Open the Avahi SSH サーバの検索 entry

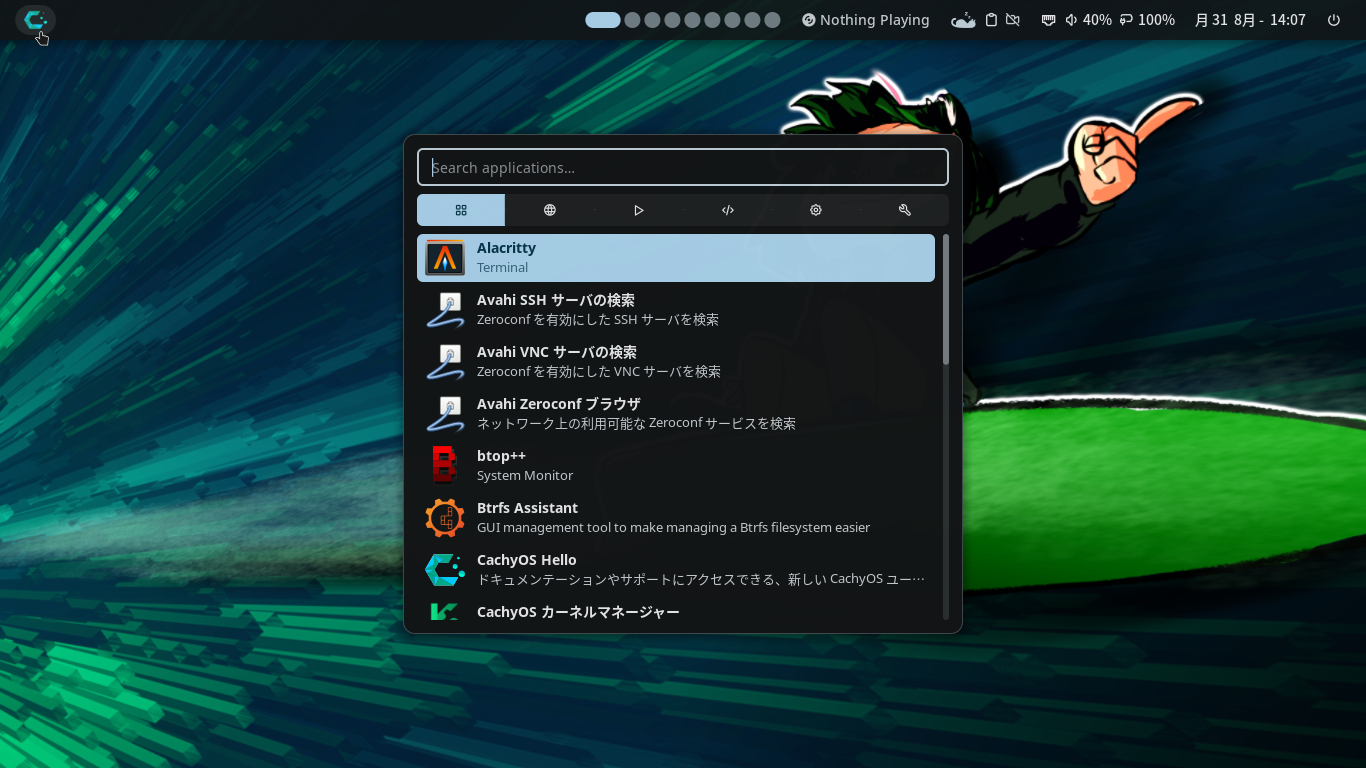coord(676,310)
